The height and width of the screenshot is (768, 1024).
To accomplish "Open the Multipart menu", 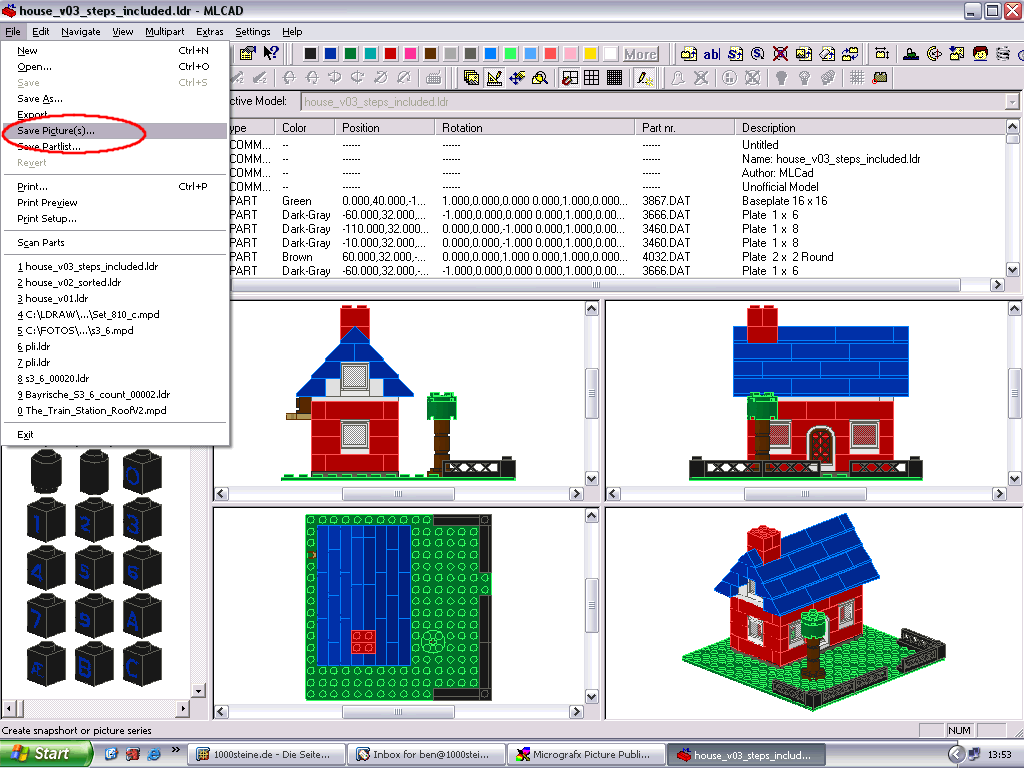I will tap(165, 31).
